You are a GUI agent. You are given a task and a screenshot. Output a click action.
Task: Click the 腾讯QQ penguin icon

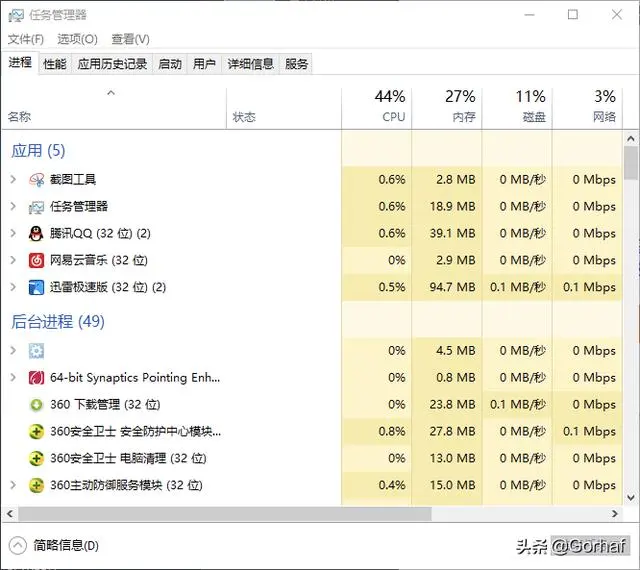[x=36, y=234]
